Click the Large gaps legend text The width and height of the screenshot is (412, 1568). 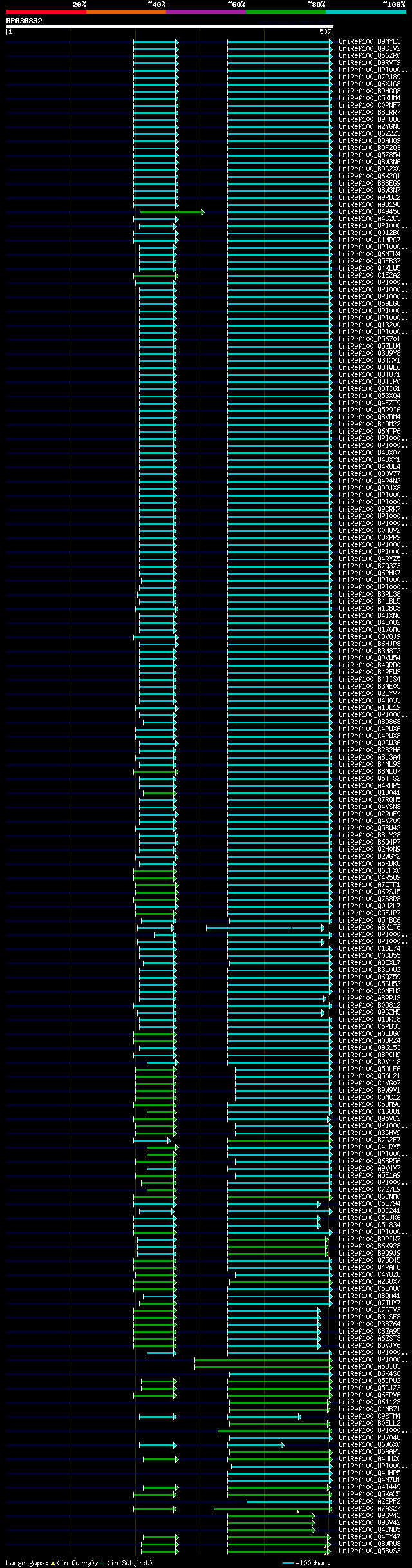[x=79, y=1563]
